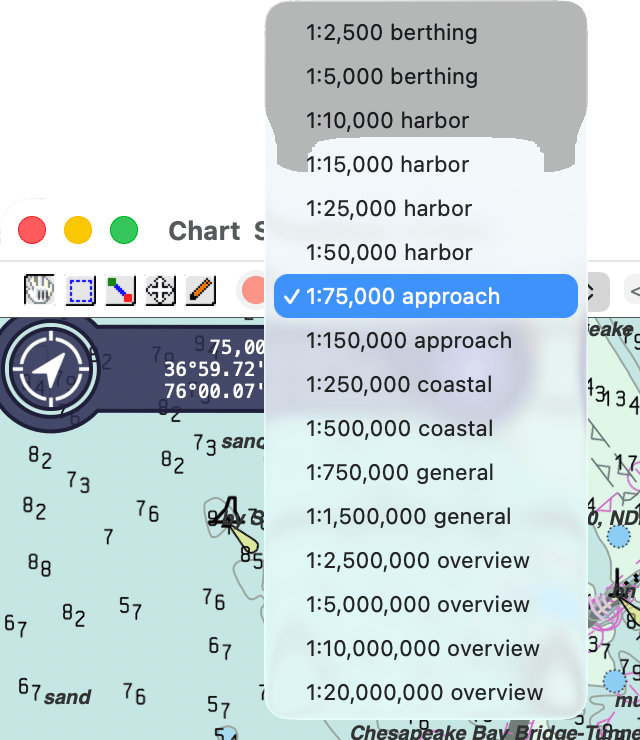Choose 1:5,000,000 overview scale
This screenshot has height=740, width=640.
click(x=426, y=604)
